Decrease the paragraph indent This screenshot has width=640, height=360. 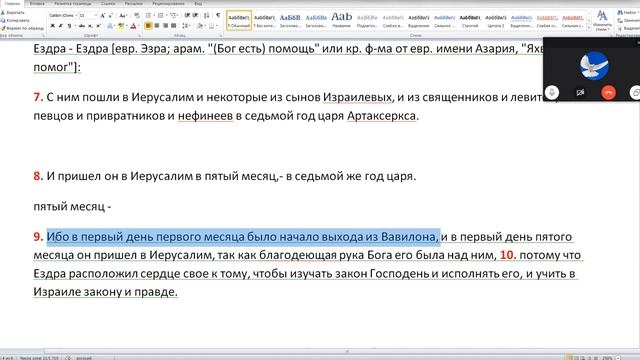pyautogui.click(x=187, y=15)
